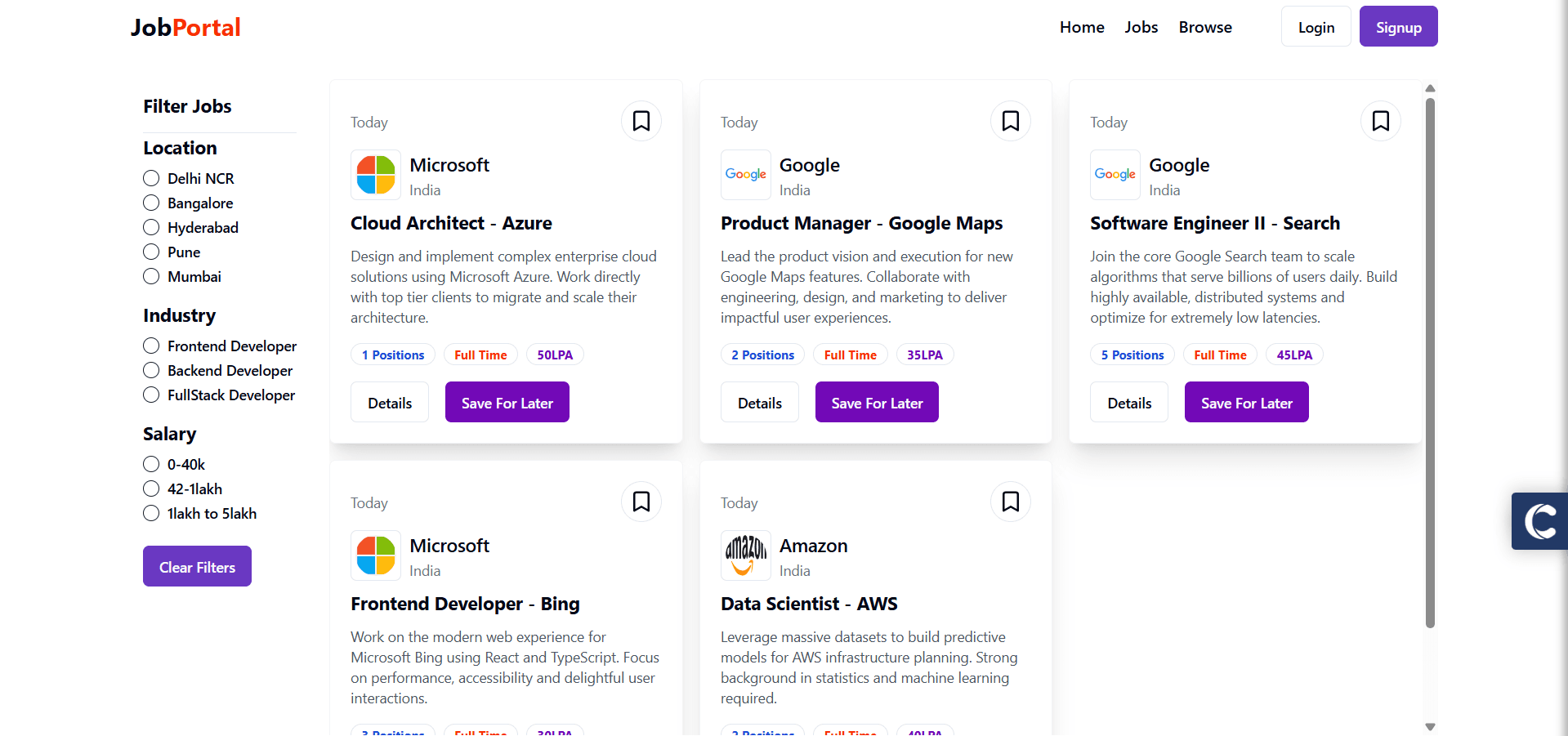Click the job list vertical scrollbar thumb
This screenshot has height=736, width=1568.
(x=1430, y=363)
